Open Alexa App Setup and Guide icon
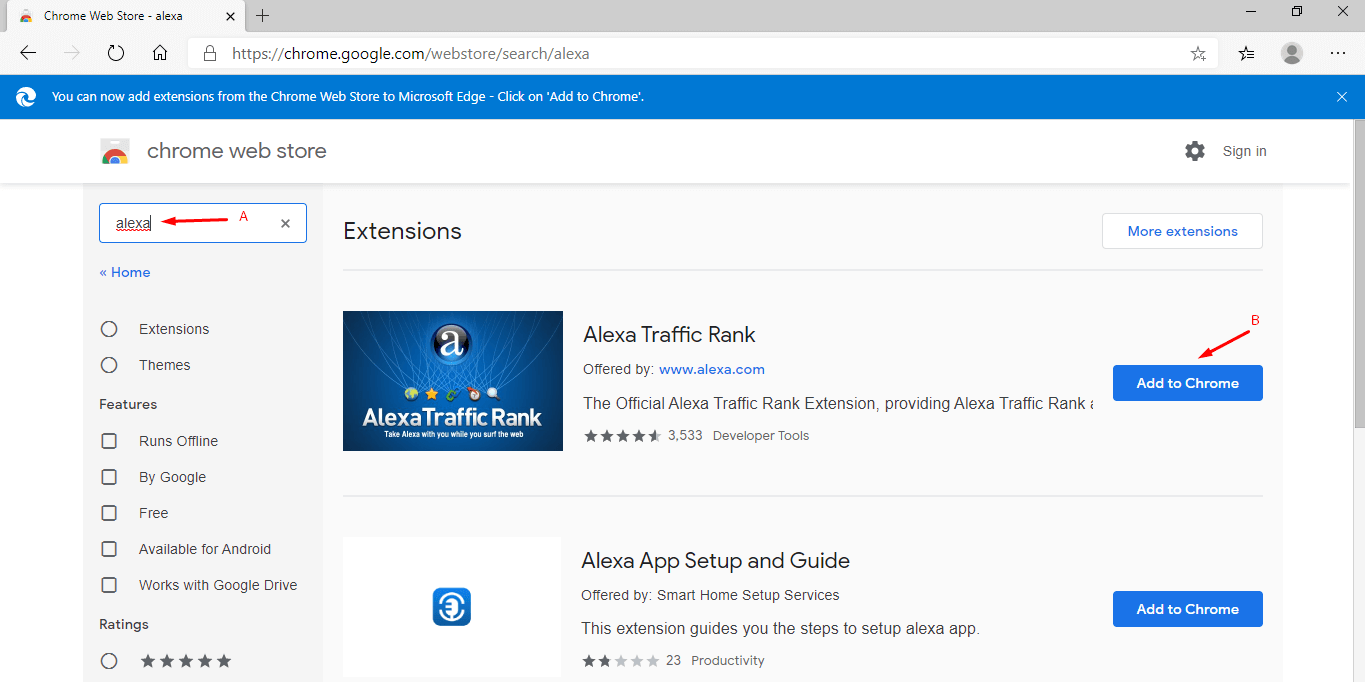 (x=452, y=607)
